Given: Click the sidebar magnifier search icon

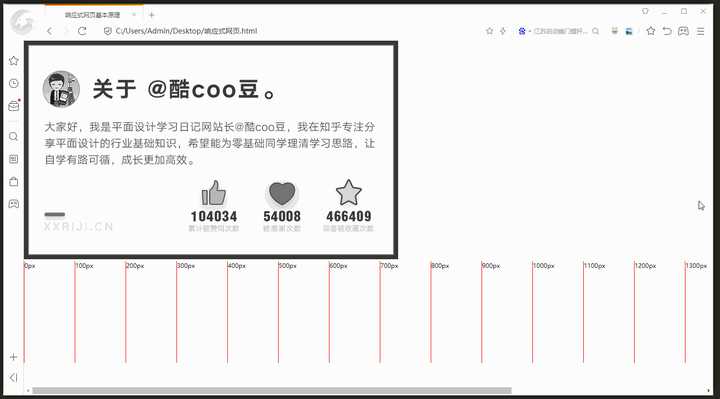Looking at the screenshot, I should 14,136.
